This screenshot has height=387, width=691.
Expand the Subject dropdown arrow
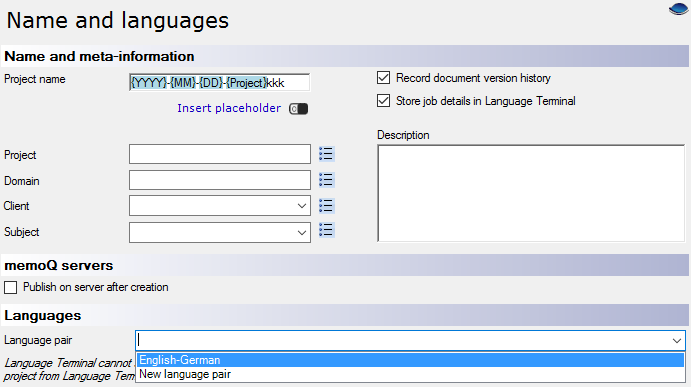point(302,232)
